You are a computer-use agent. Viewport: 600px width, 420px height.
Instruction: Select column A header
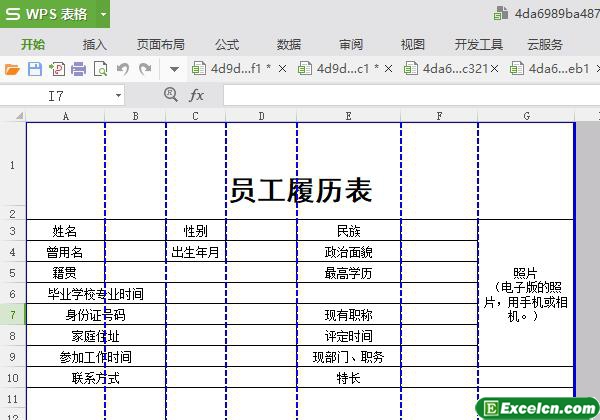[65, 116]
